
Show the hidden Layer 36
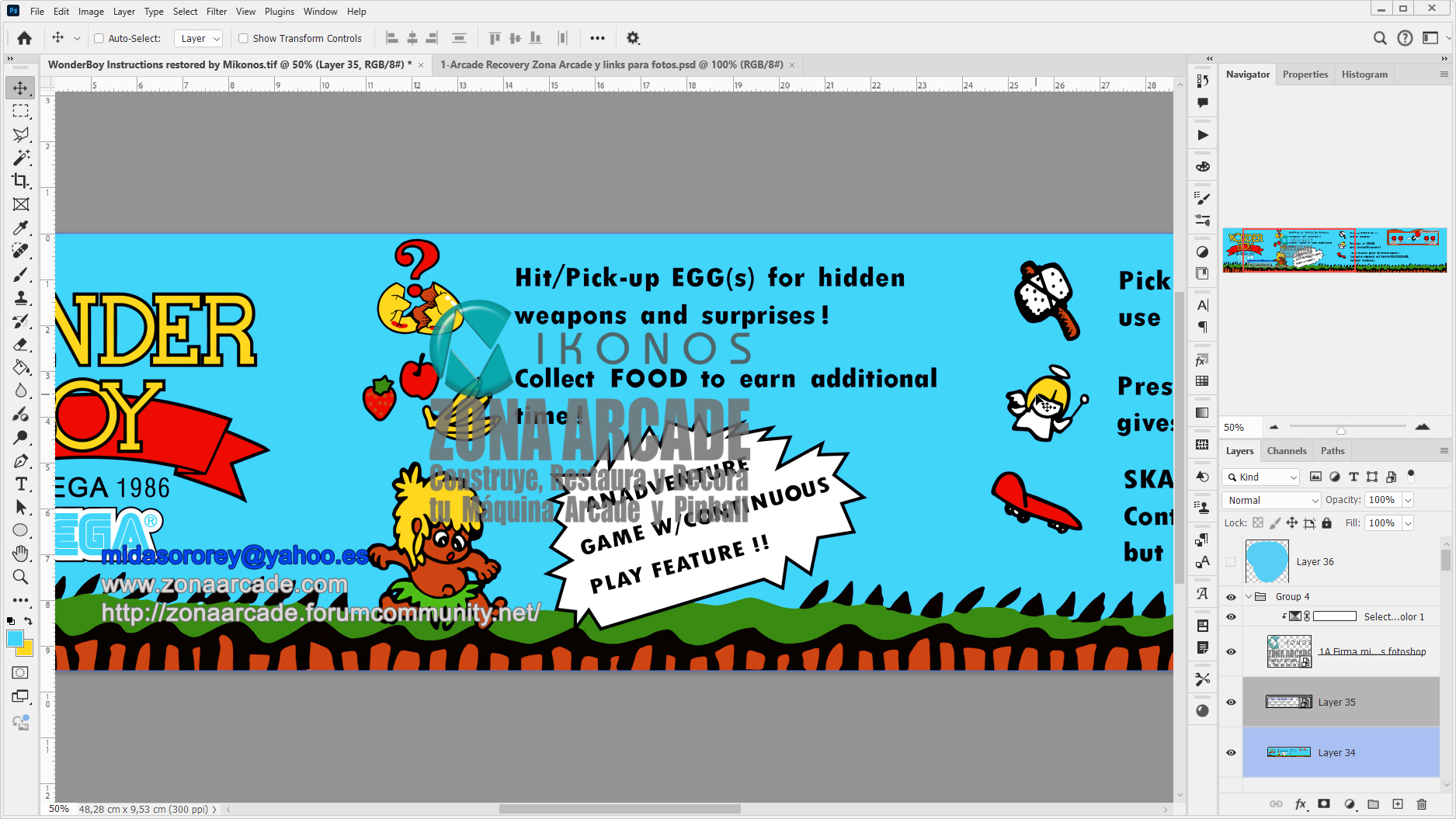pos(1231,562)
